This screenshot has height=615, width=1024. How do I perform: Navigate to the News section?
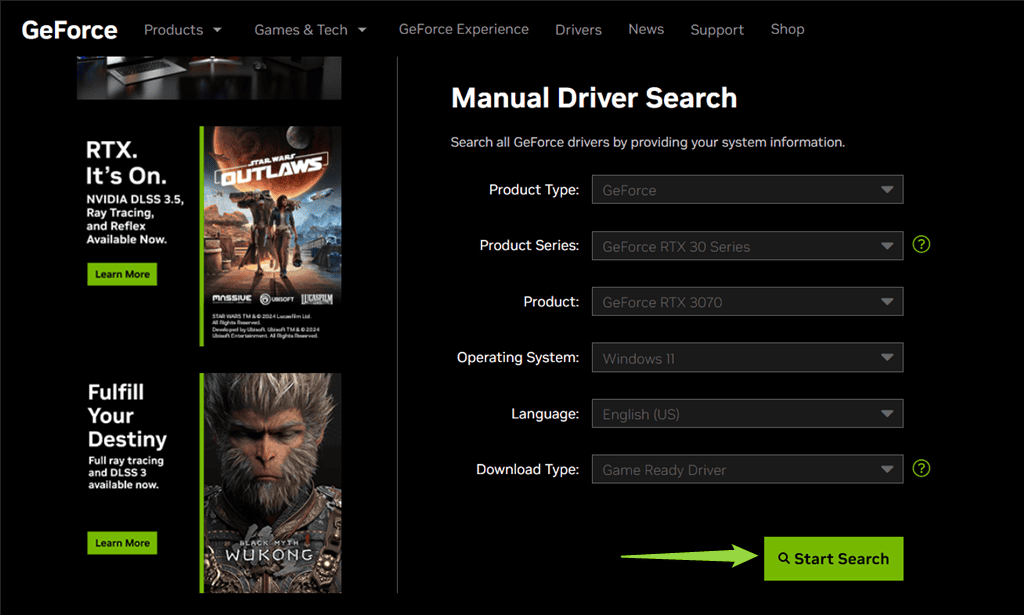coord(645,29)
